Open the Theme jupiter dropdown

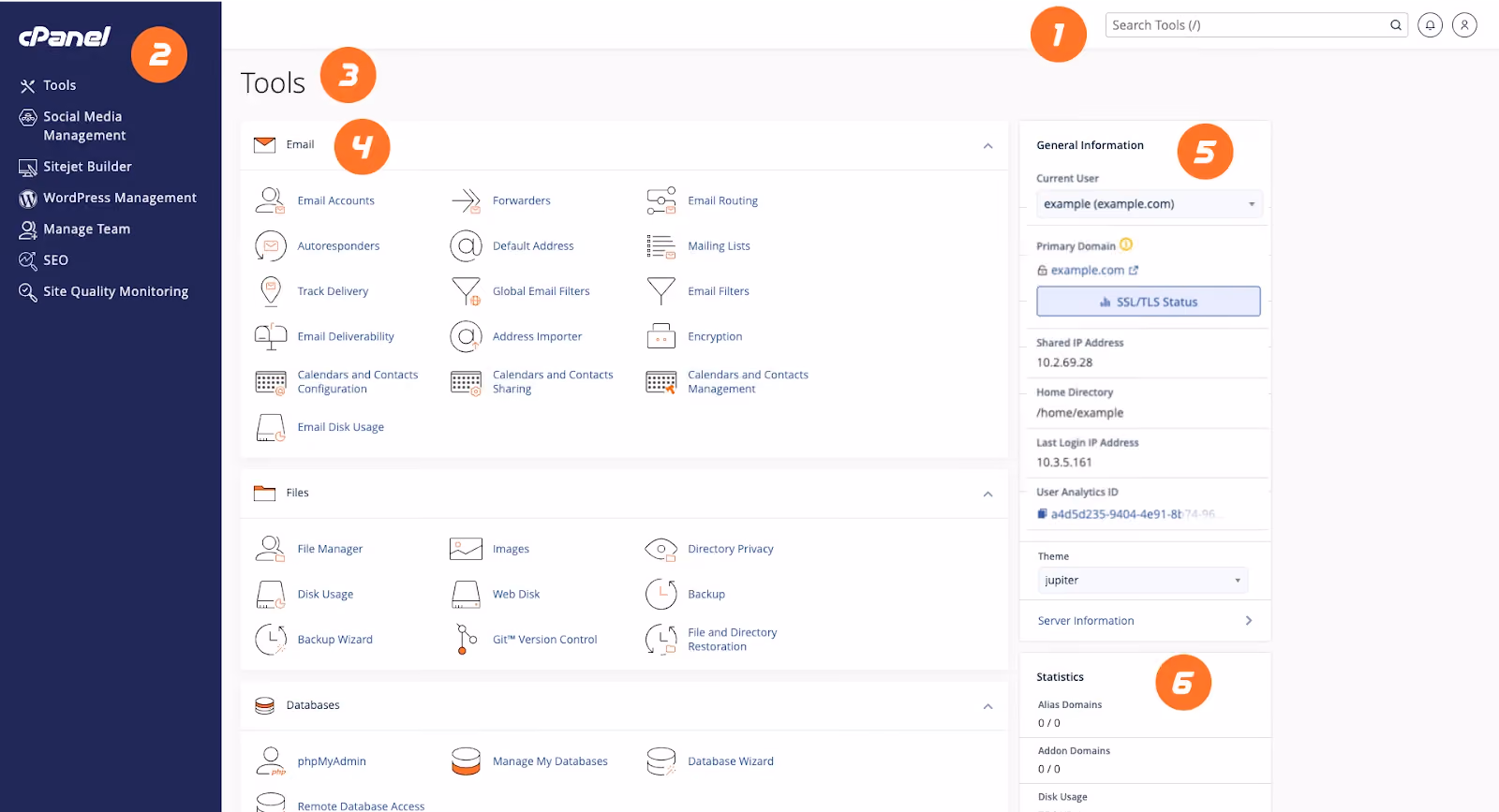click(x=1143, y=581)
